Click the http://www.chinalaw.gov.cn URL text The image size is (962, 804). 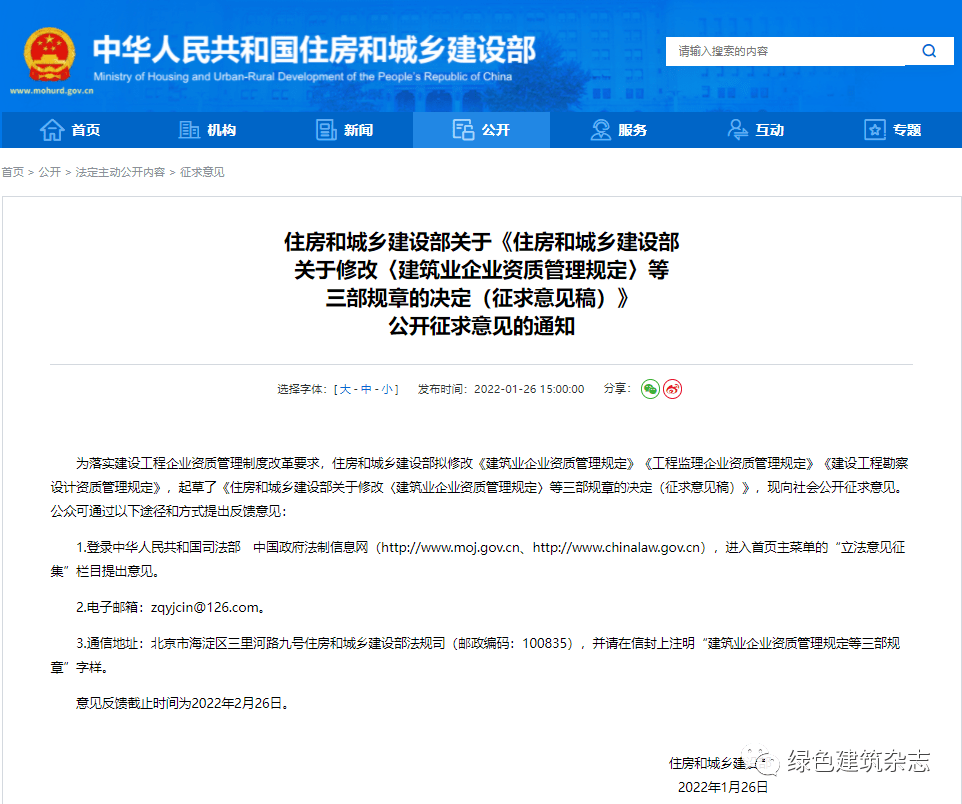[617, 547]
